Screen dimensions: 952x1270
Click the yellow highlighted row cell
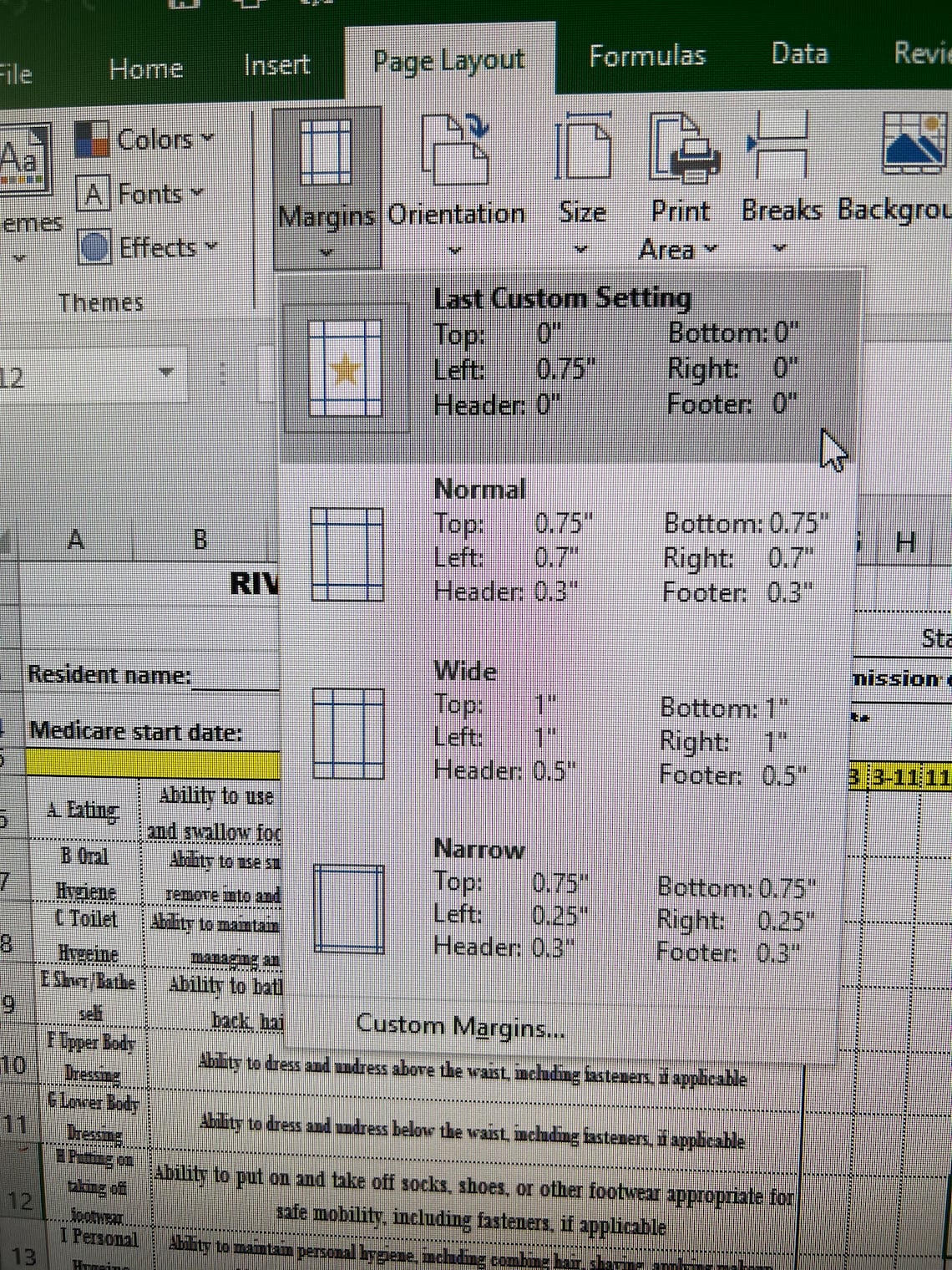coord(153,764)
